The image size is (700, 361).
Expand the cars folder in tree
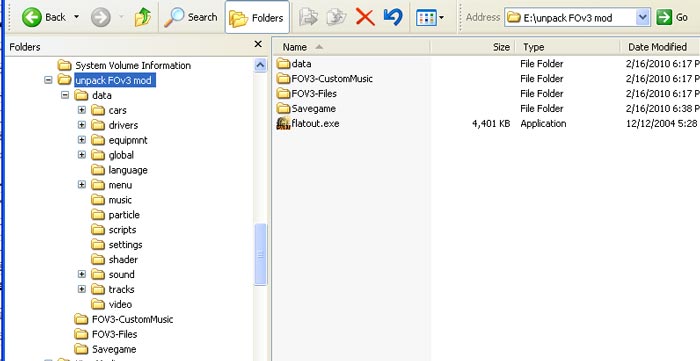[x=82, y=110]
